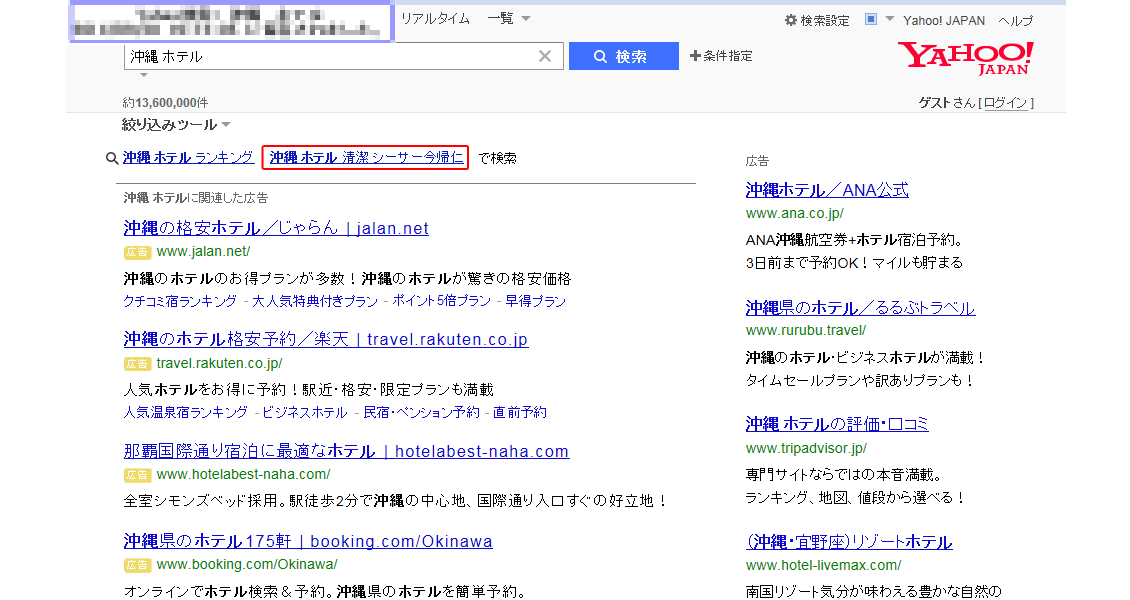Click the www.hotelabest-naha.com/ URL text

point(244,474)
